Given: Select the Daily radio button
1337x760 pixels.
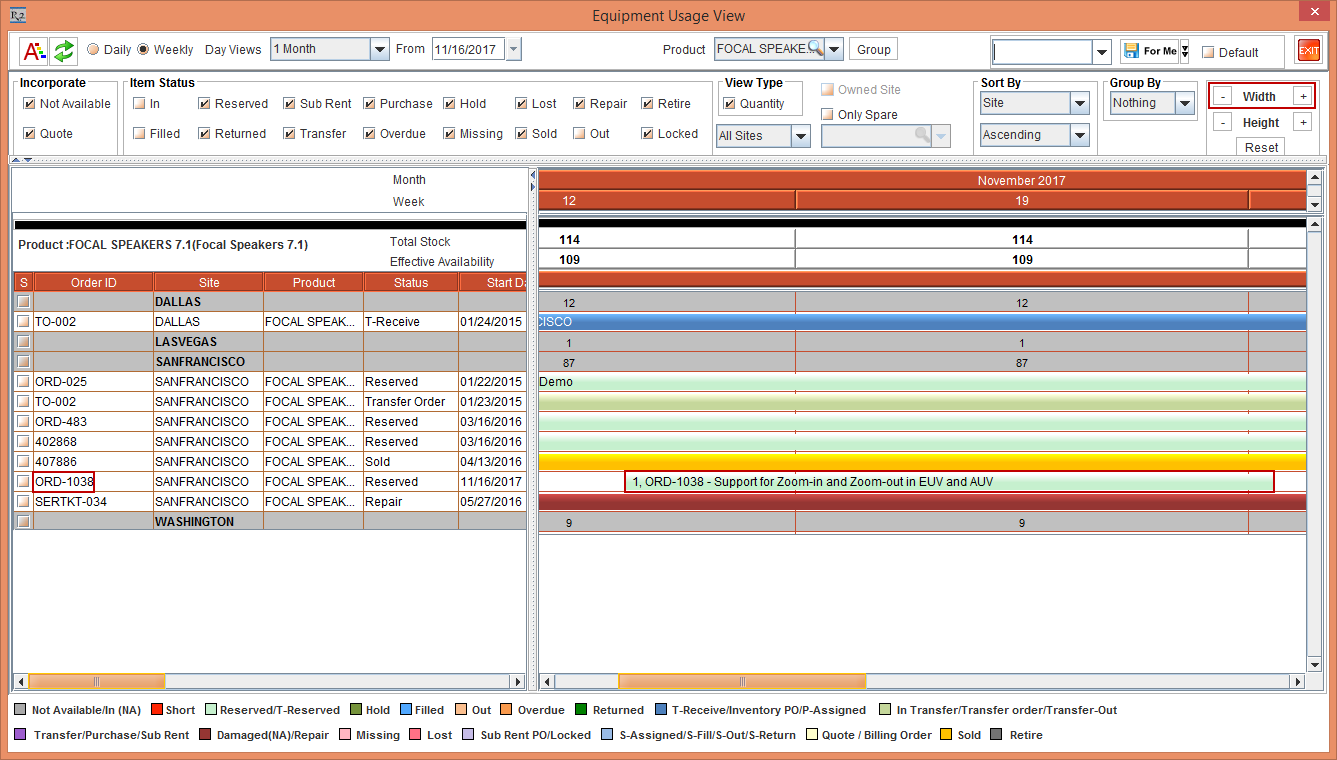Looking at the screenshot, I should tap(93, 49).
